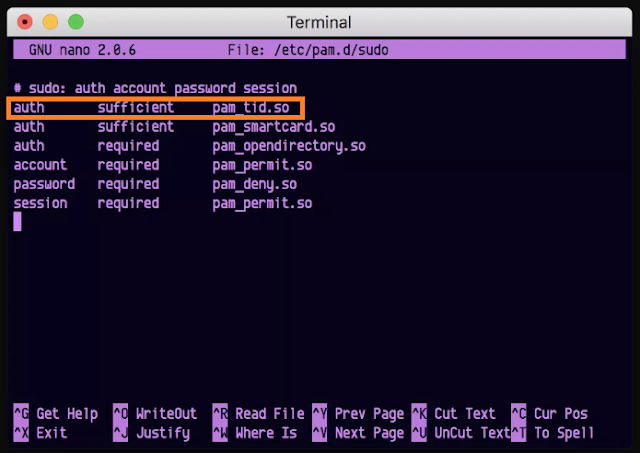Click the Terminal window title
This screenshot has width=640, height=453.
pos(319,22)
